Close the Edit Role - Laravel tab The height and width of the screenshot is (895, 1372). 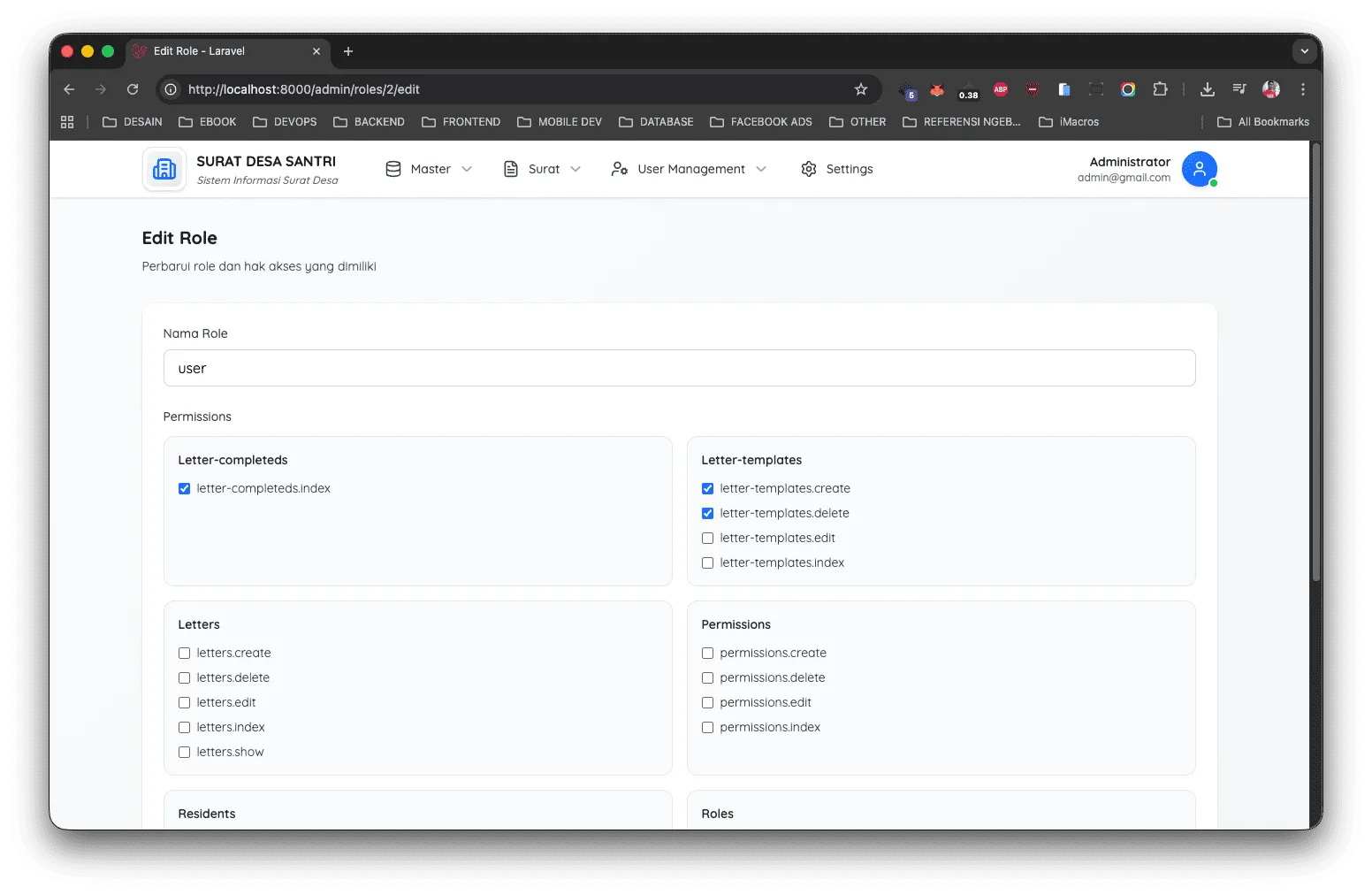point(316,51)
